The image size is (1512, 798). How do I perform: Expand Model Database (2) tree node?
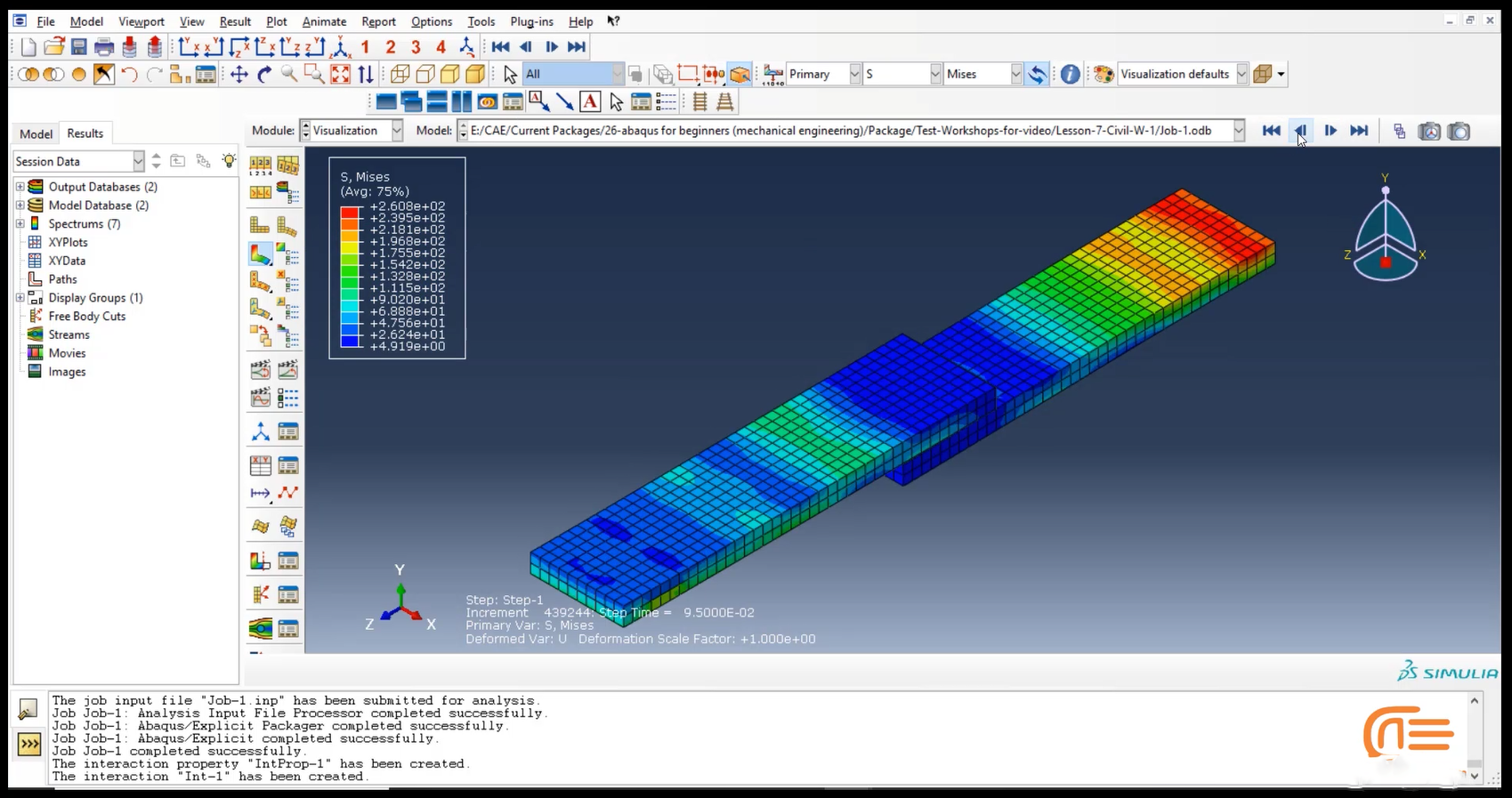coord(20,206)
